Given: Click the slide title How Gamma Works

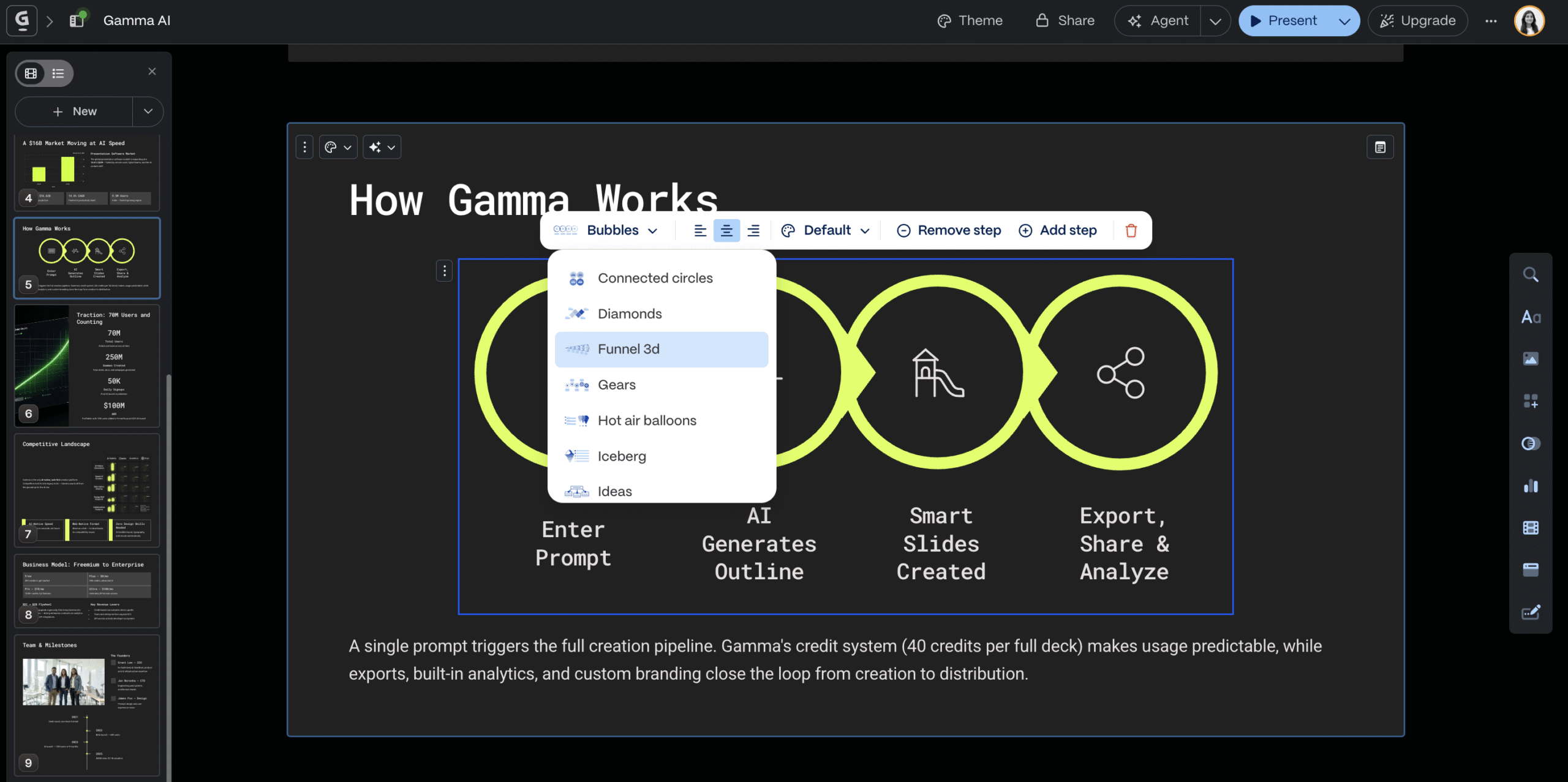Looking at the screenshot, I should (x=533, y=200).
